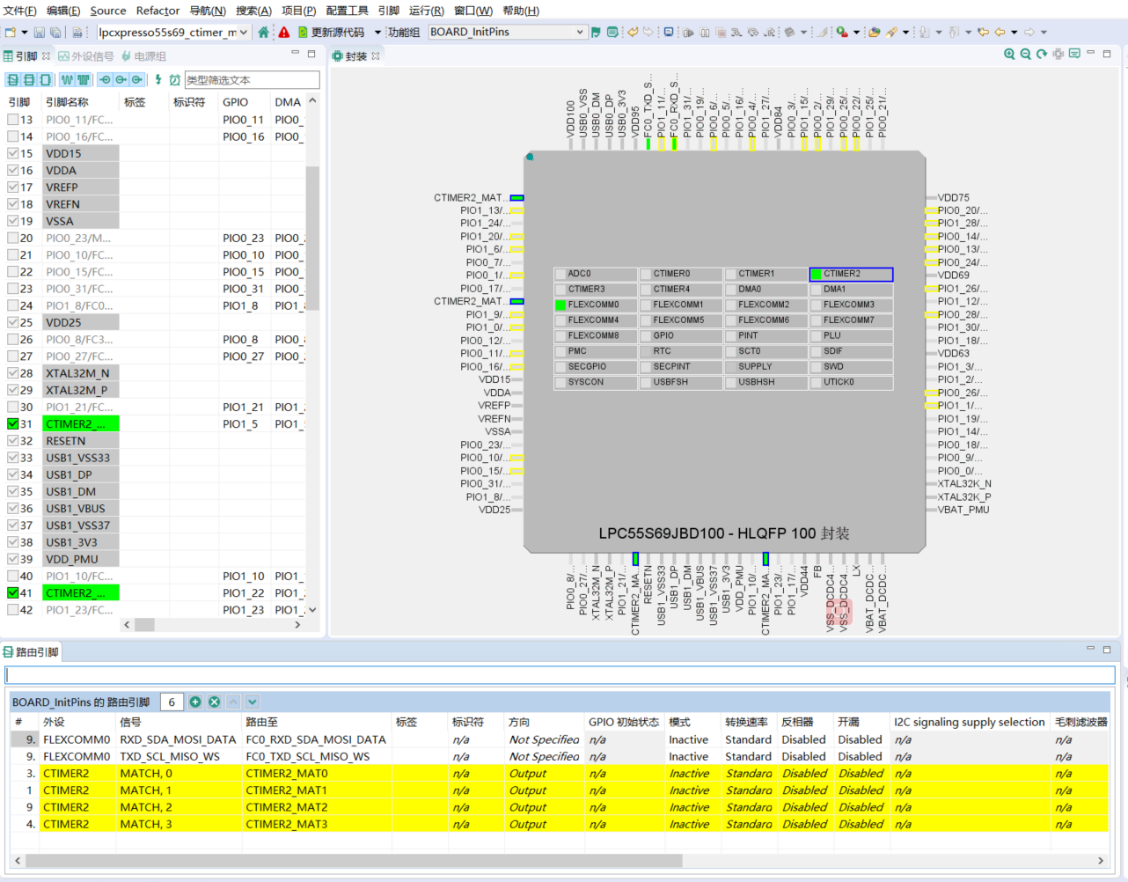Enable the checkbox for pin 20 PIO0_23
Image resolution: width=1128 pixels, height=882 pixels.
(x=13, y=238)
